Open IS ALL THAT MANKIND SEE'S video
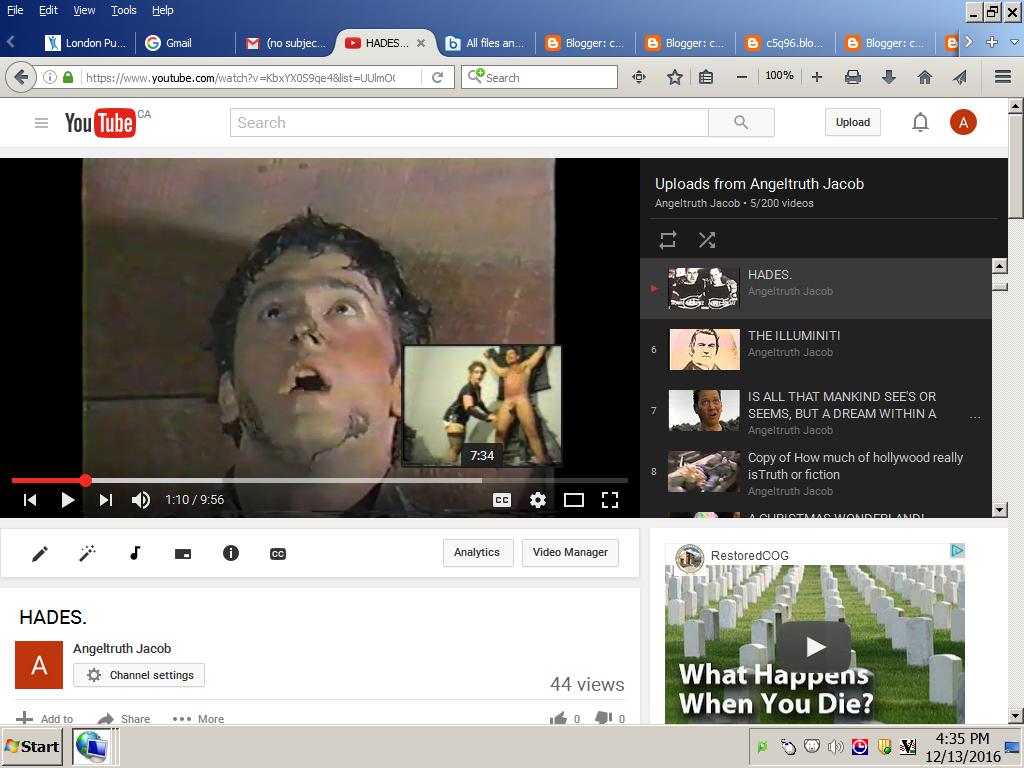This screenshot has height=768, width=1024. tap(816, 411)
